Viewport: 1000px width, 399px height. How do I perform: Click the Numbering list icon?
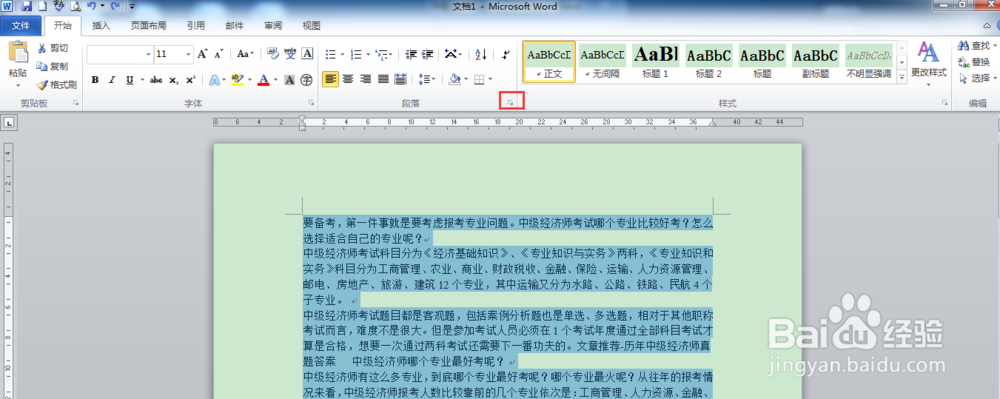(x=357, y=54)
